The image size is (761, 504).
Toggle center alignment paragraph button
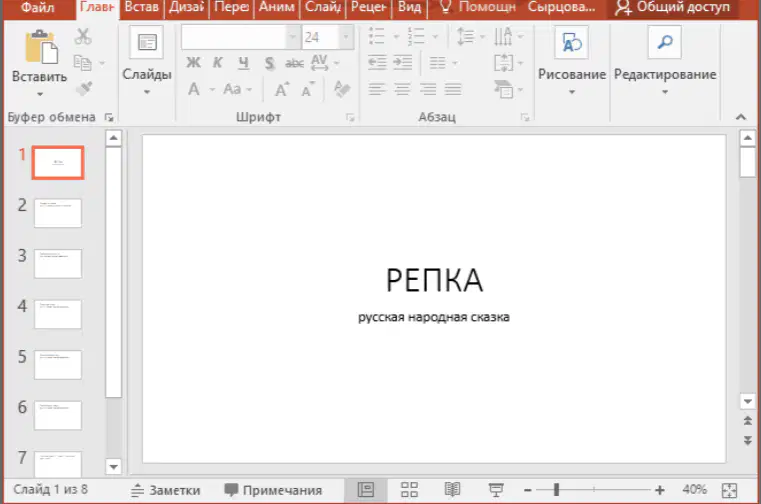point(402,89)
